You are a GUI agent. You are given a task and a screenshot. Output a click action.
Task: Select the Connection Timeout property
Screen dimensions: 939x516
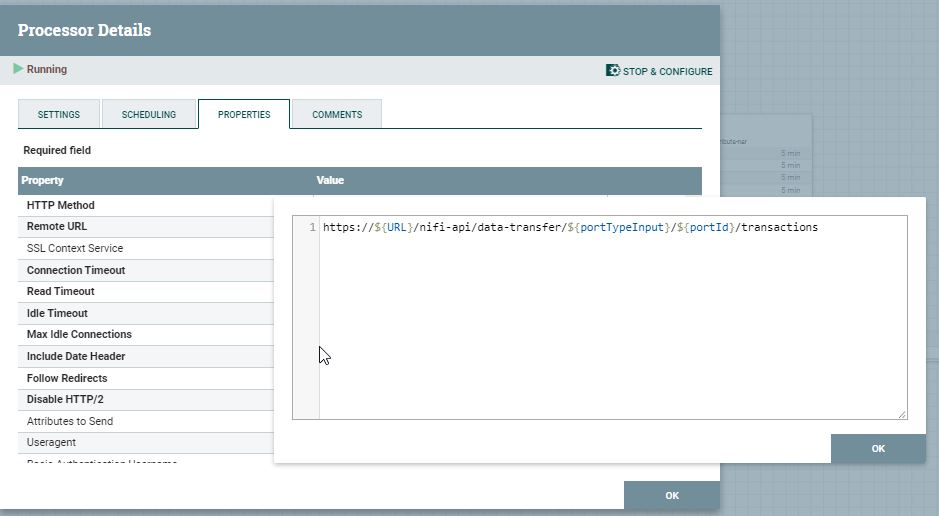[146, 270]
